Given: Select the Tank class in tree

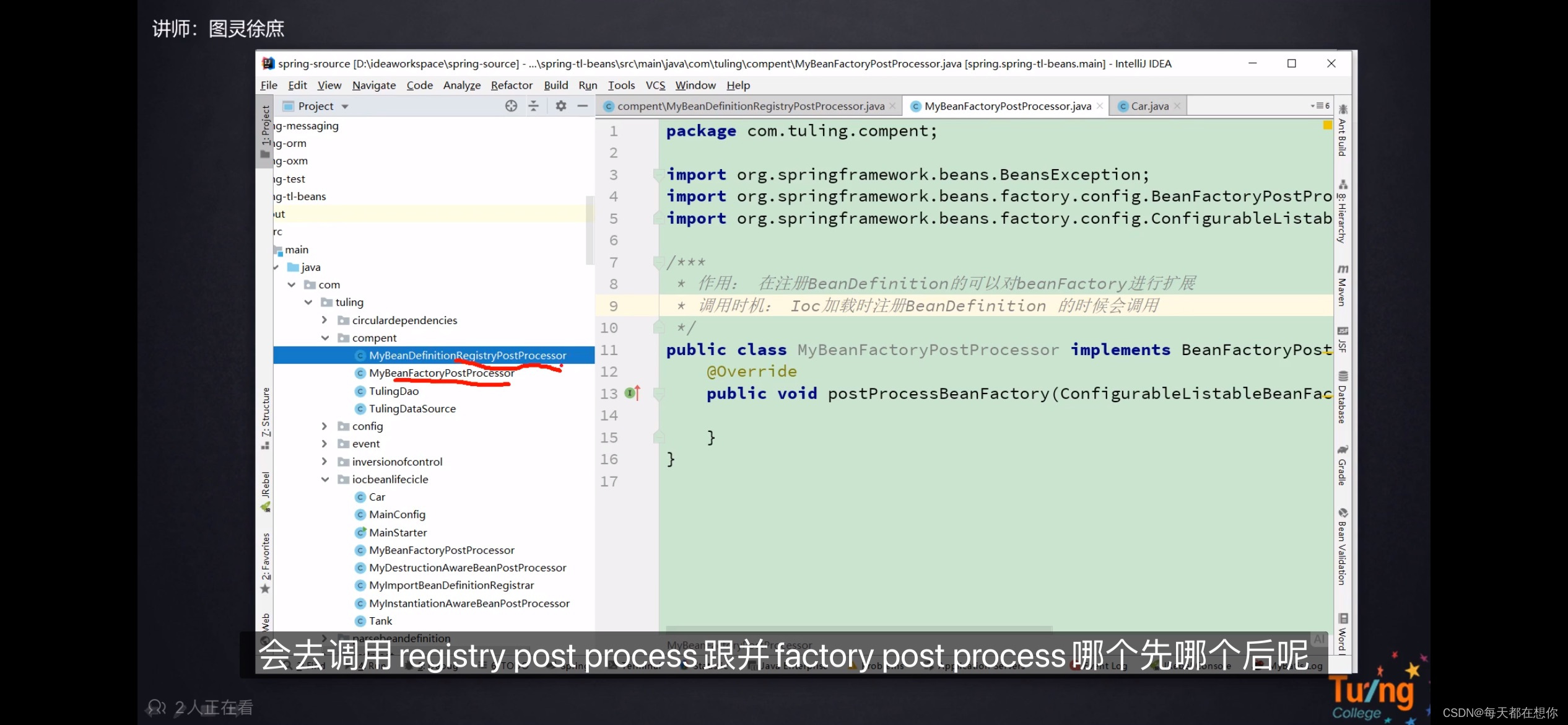Looking at the screenshot, I should [x=380, y=621].
